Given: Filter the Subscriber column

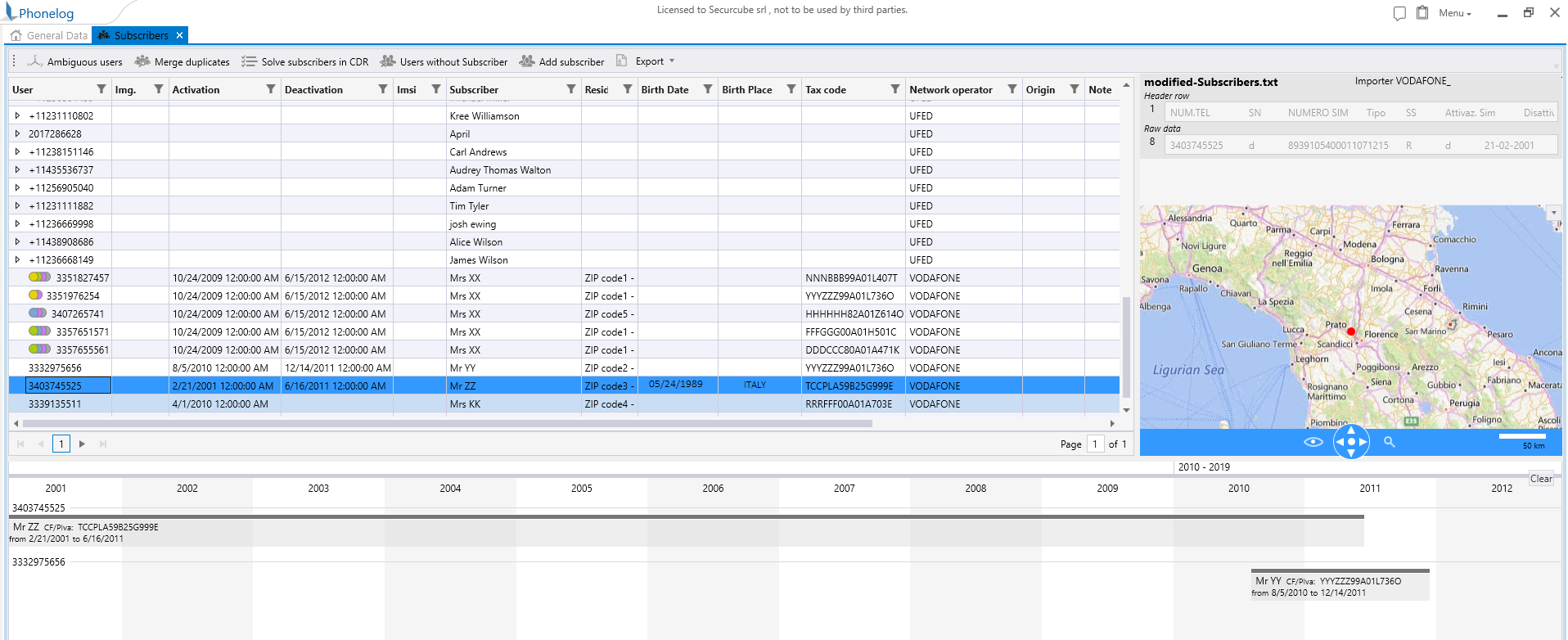Looking at the screenshot, I should tap(571, 89).
